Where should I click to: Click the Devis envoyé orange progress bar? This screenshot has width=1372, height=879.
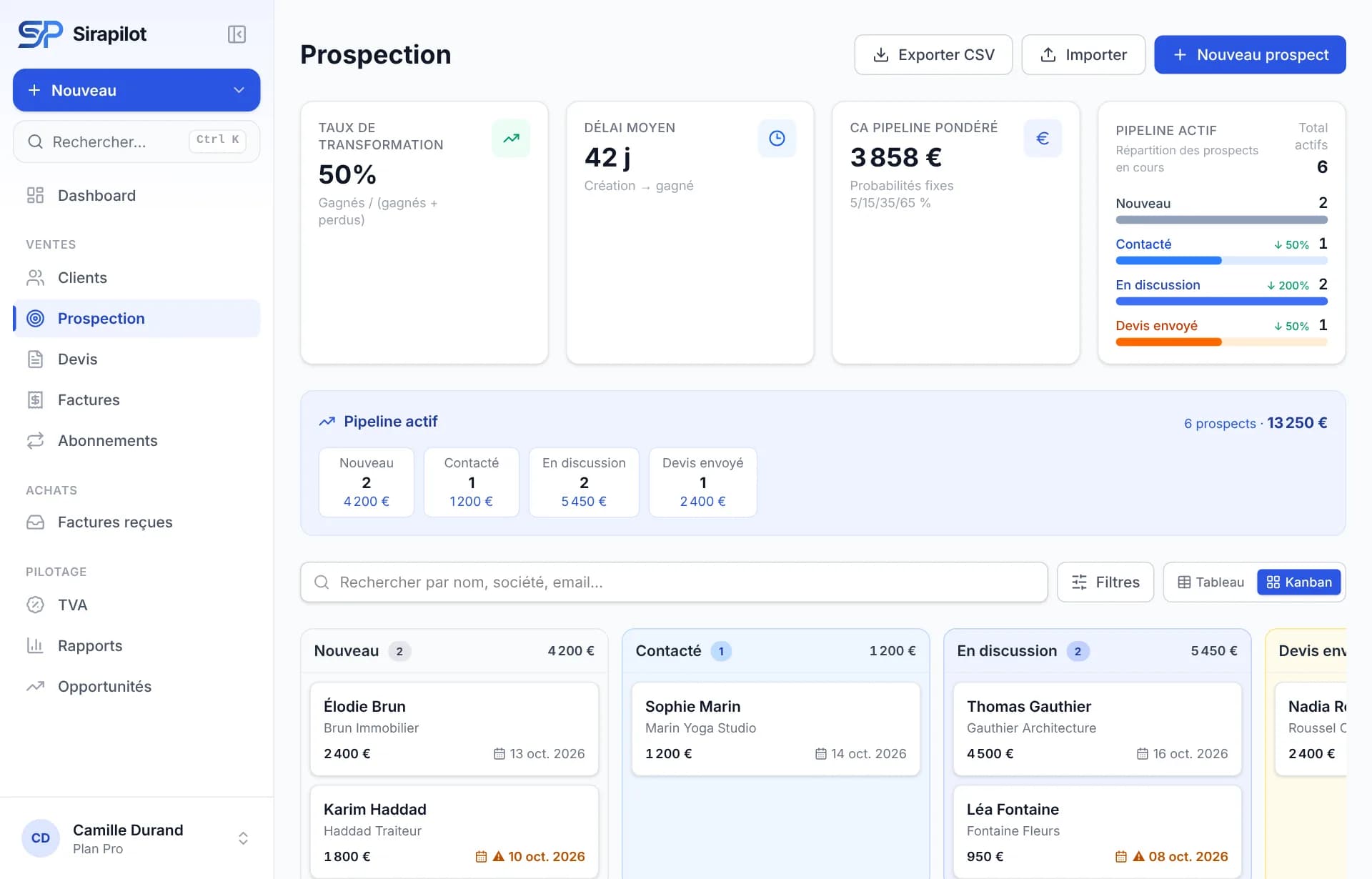1221,342
